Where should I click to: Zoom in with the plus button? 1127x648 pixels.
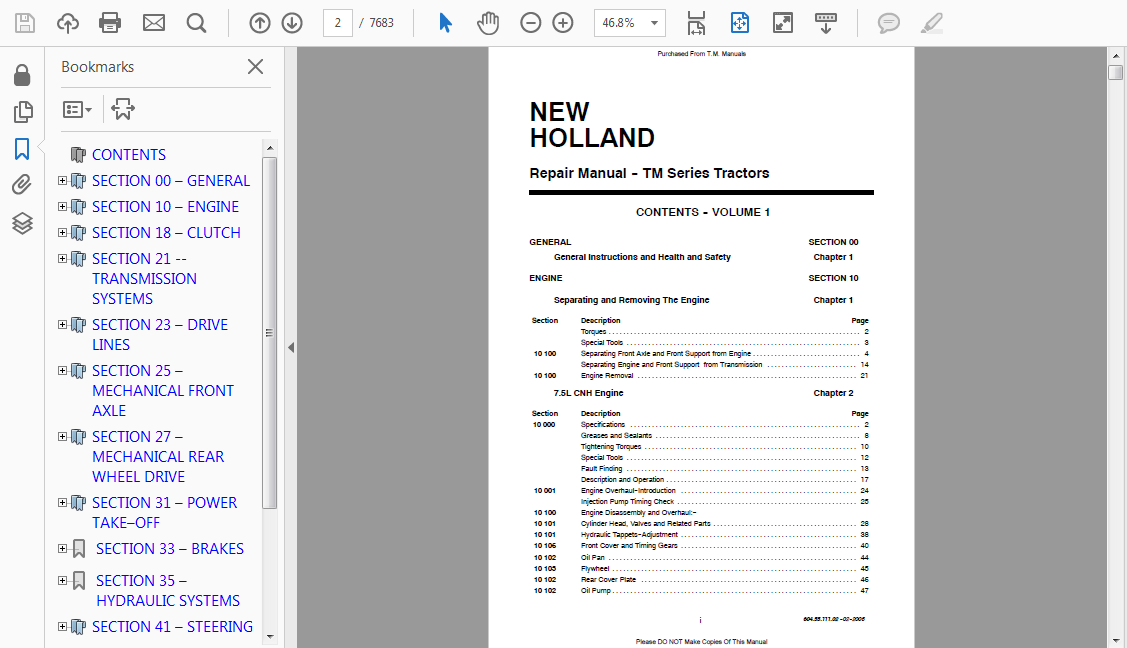pyautogui.click(x=563, y=23)
